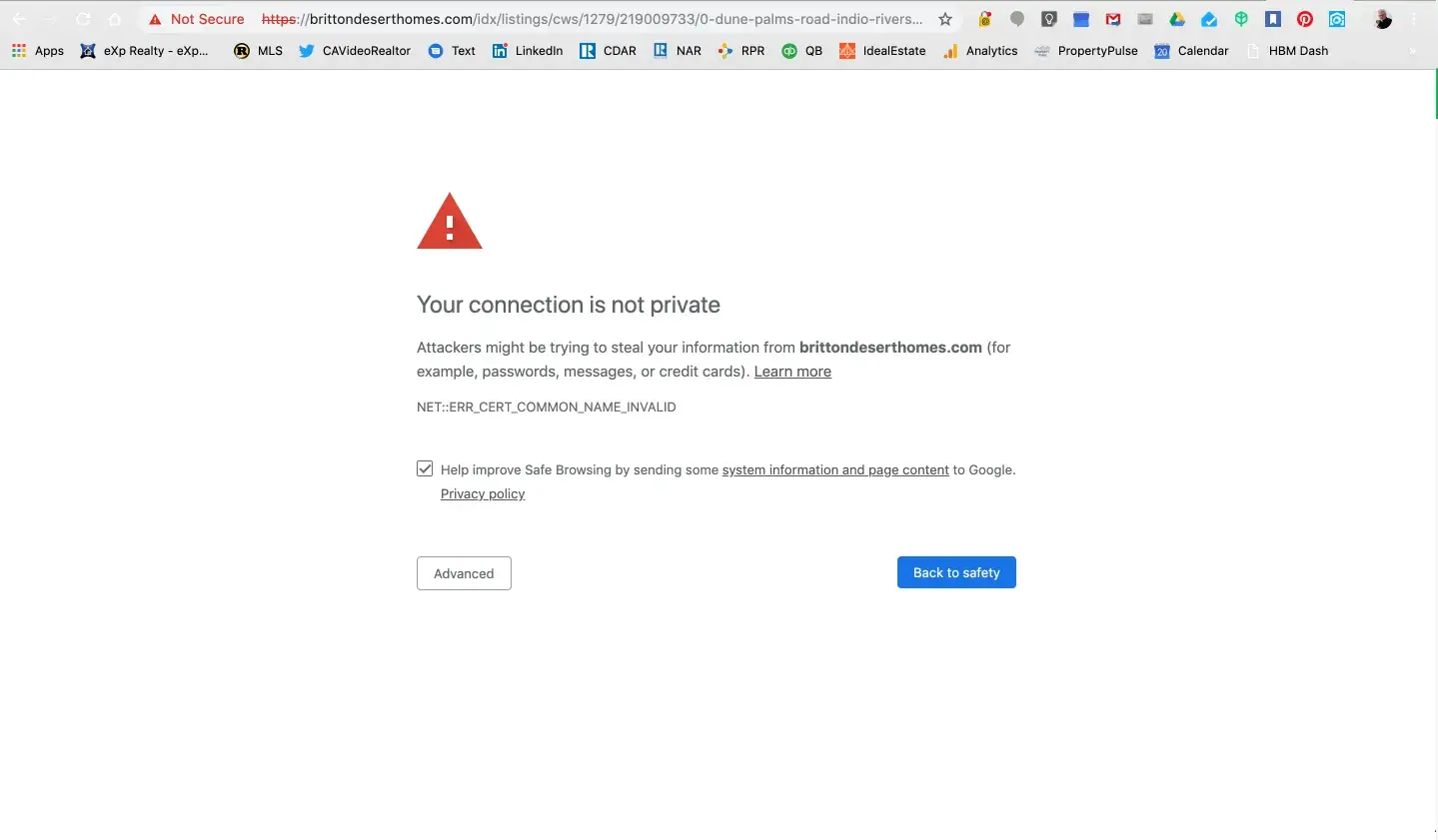Open the Google Drive extension
The width and height of the screenshot is (1438, 840).
pos(1177,19)
